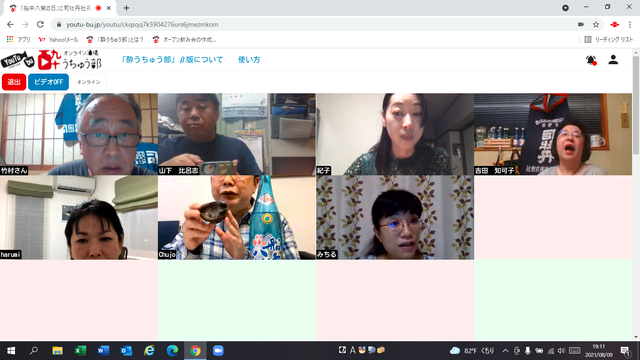
Task: Open リーディング リスト reading list
Action: tap(609, 40)
